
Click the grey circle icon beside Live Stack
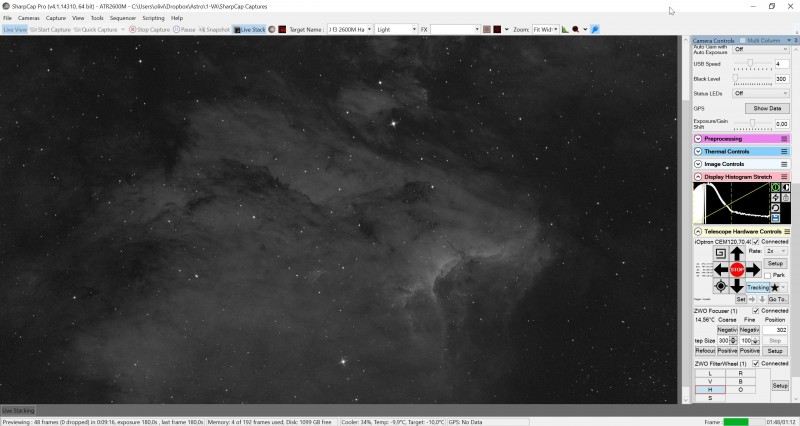pos(272,30)
